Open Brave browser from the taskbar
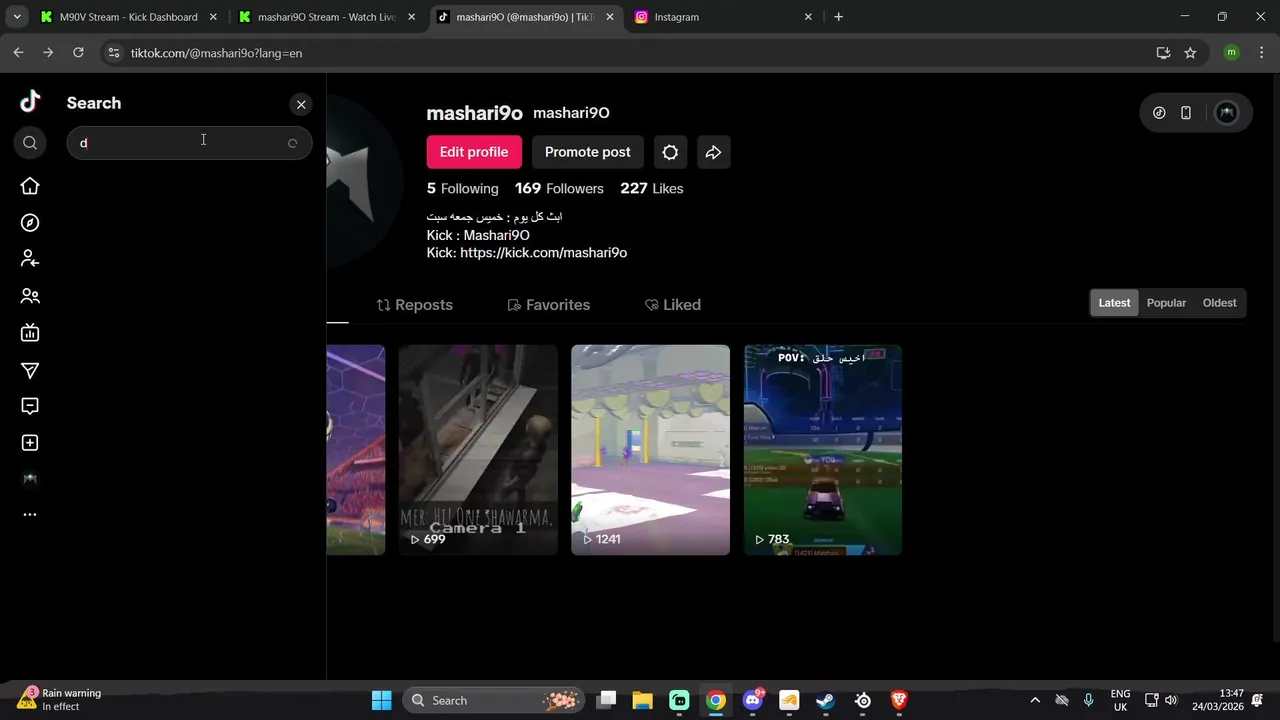Image resolution: width=1280 pixels, height=720 pixels. click(x=899, y=700)
